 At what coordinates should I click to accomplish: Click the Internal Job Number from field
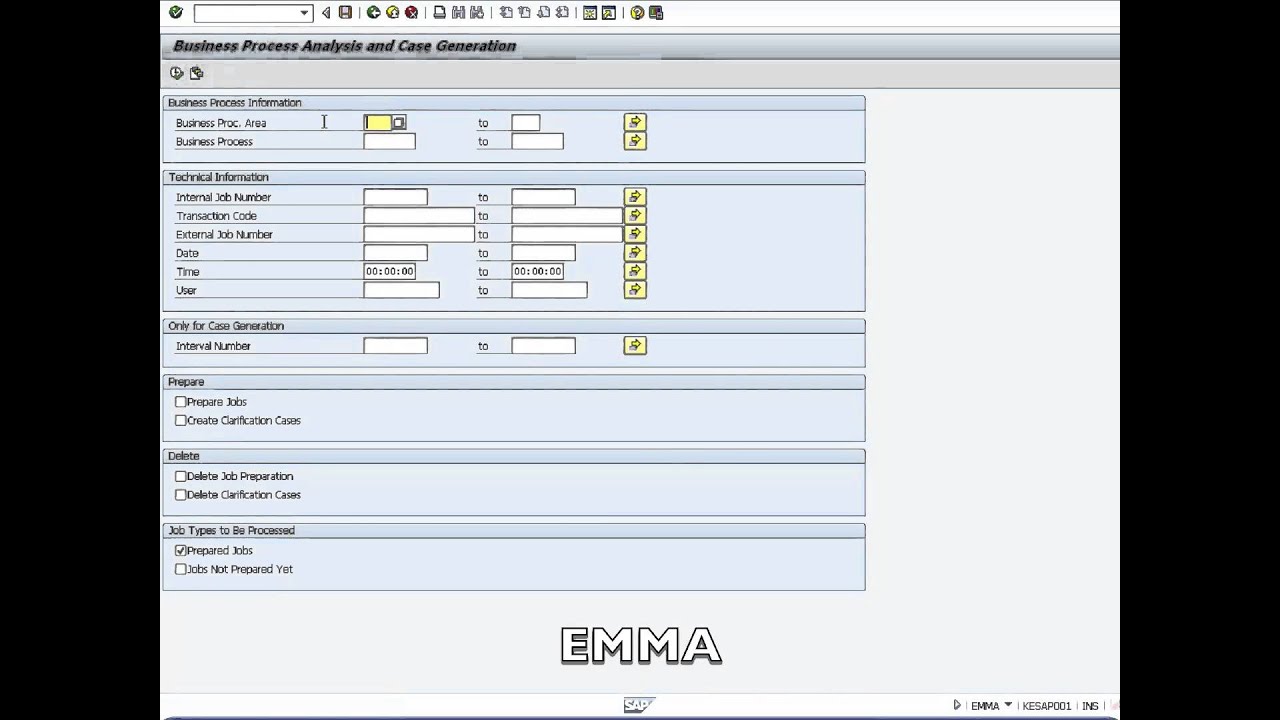pos(396,197)
